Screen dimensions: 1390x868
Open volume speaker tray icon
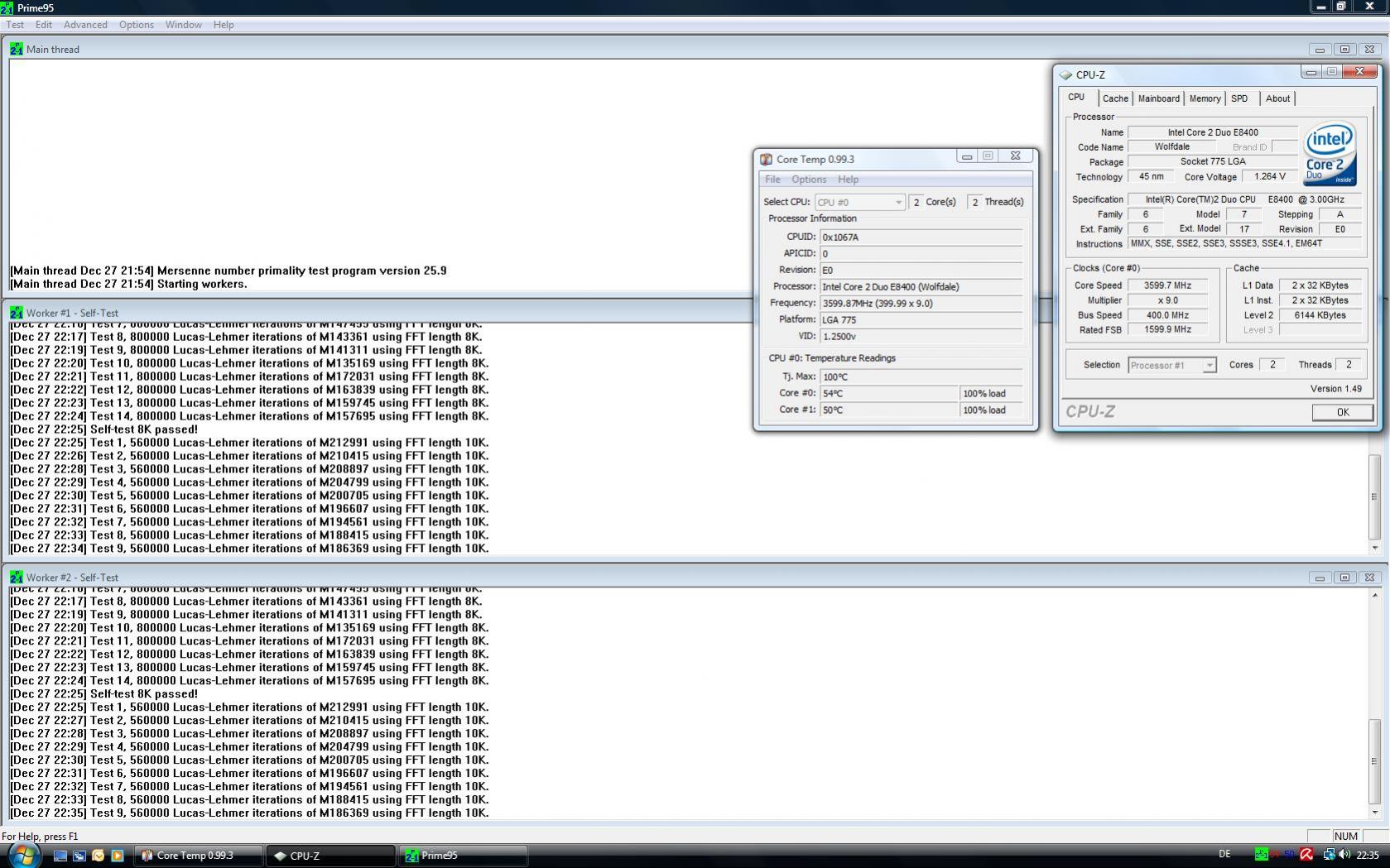pos(1344,855)
